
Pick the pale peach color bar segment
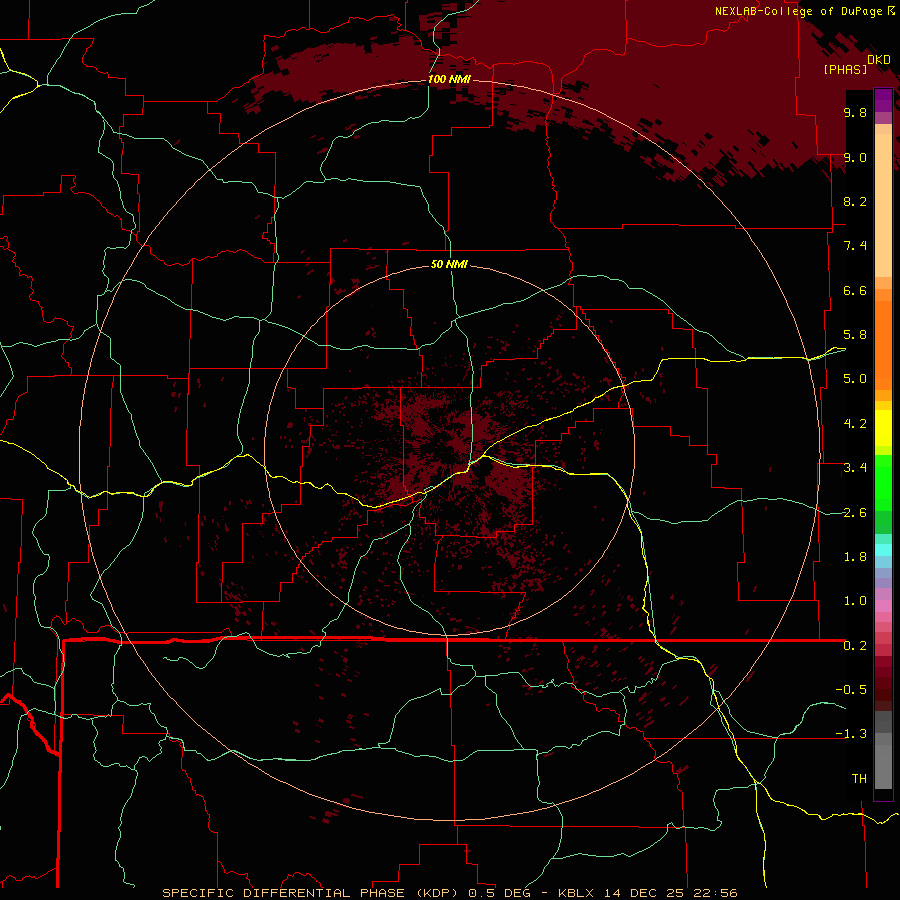(883, 206)
